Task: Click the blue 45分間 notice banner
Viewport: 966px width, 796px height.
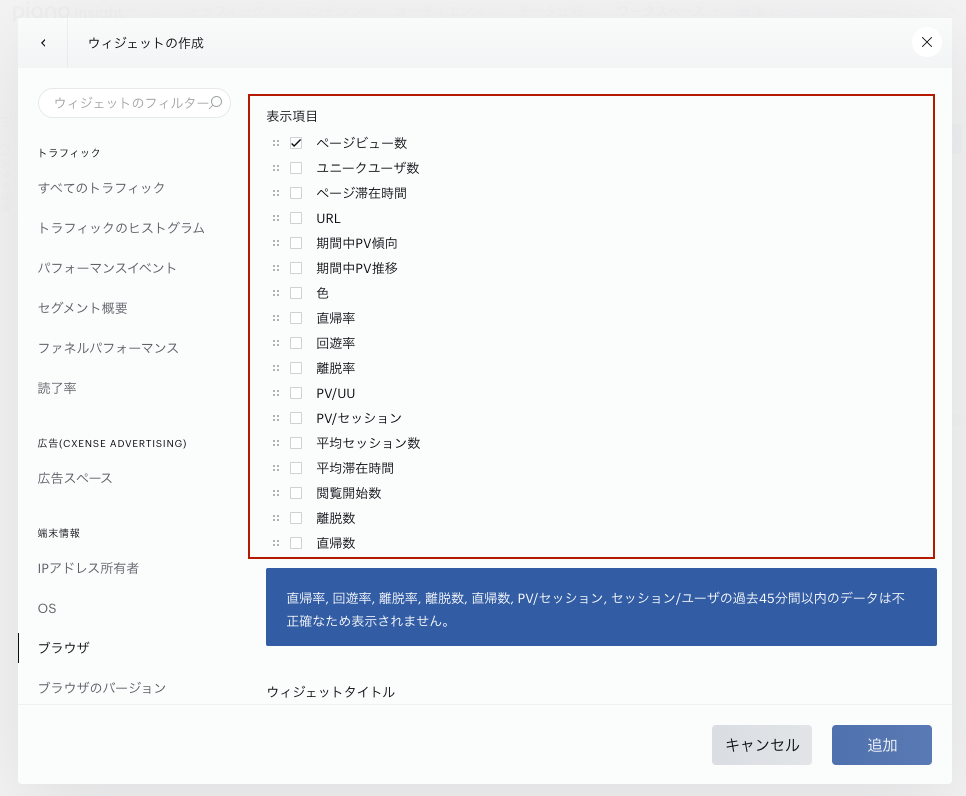Action: (x=601, y=607)
